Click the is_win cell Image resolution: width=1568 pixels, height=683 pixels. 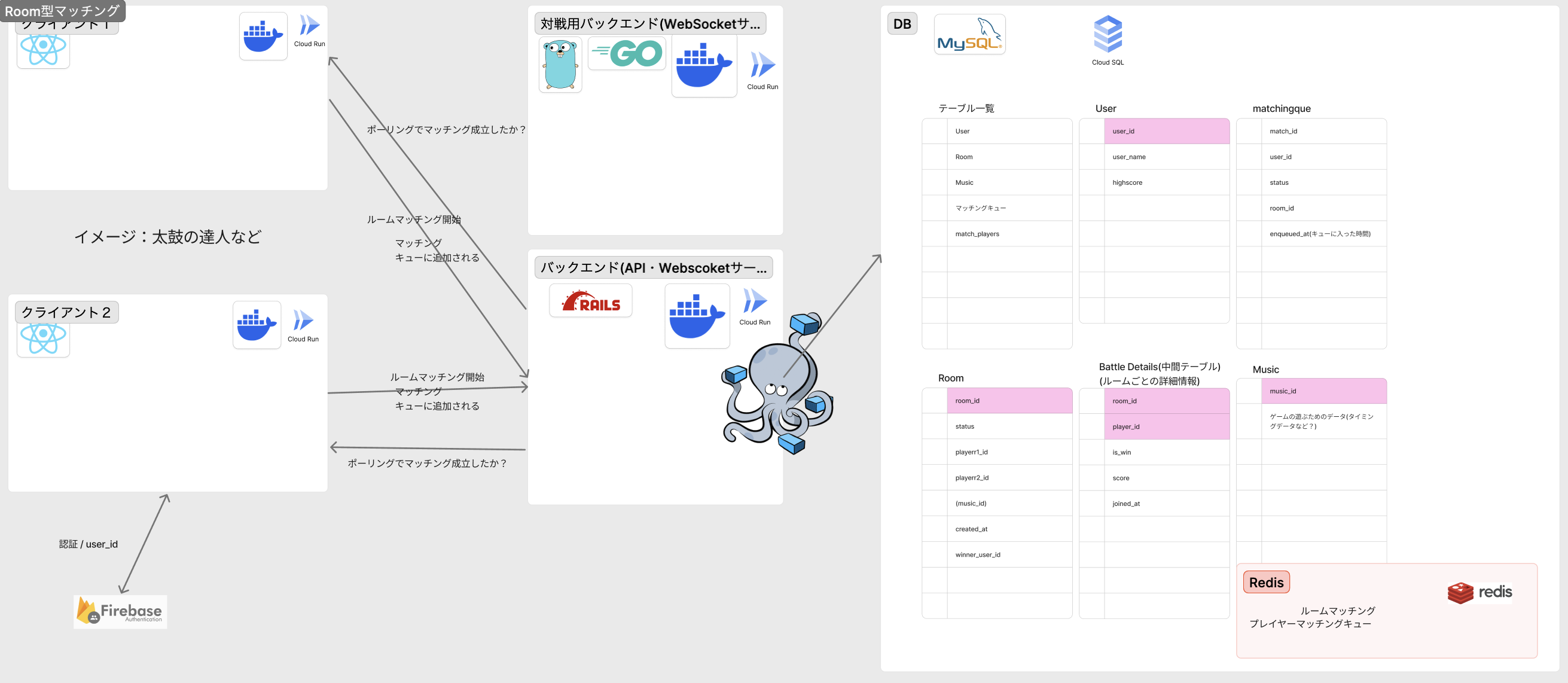point(1167,452)
